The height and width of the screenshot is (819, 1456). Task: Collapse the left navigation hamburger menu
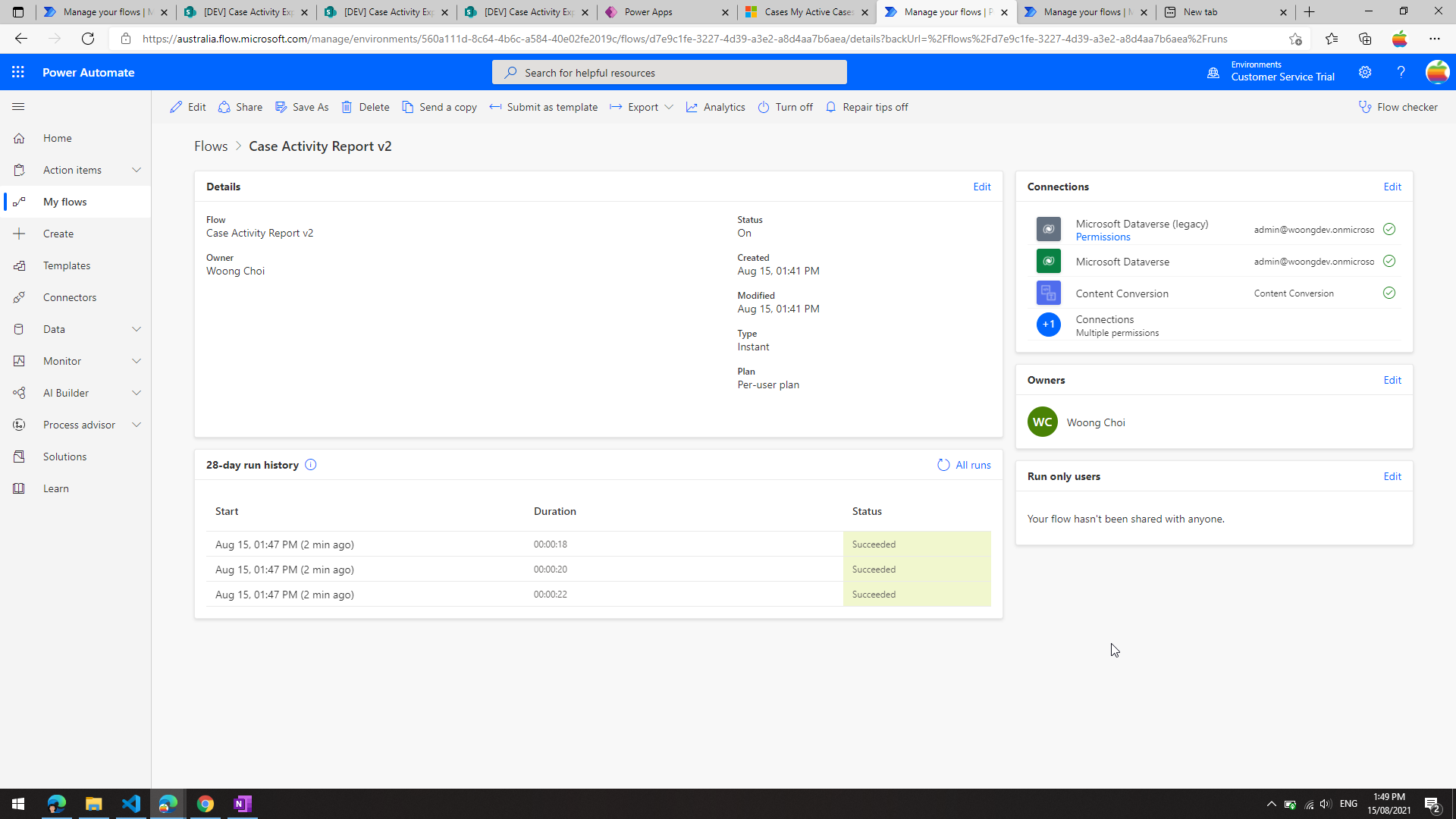pos(18,107)
